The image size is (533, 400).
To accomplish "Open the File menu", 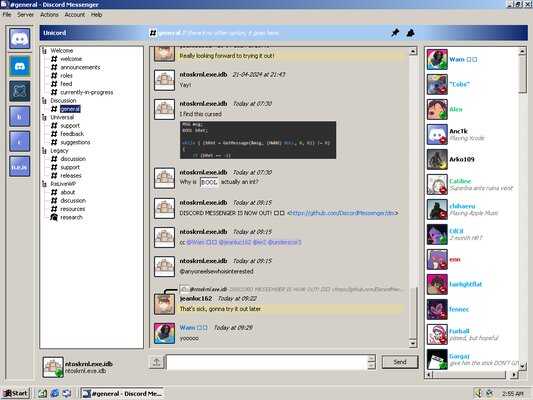I will (7, 15).
